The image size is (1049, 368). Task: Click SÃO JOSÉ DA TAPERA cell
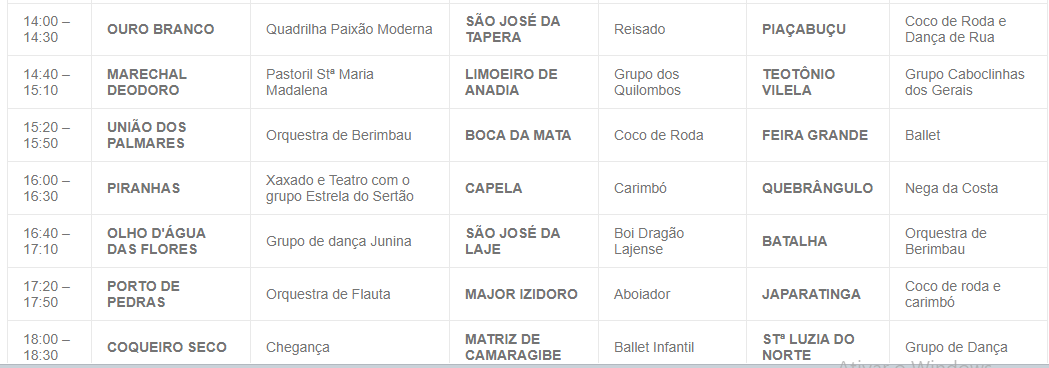(512, 29)
